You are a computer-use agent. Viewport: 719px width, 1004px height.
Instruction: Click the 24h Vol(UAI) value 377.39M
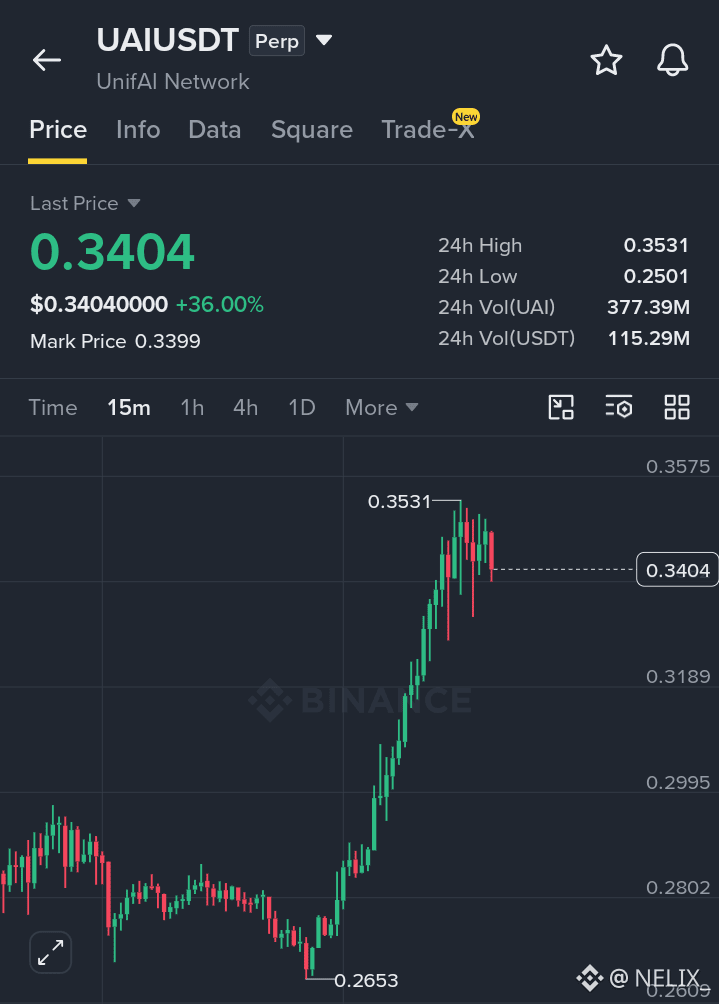pyautogui.click(x=649, y=307)
